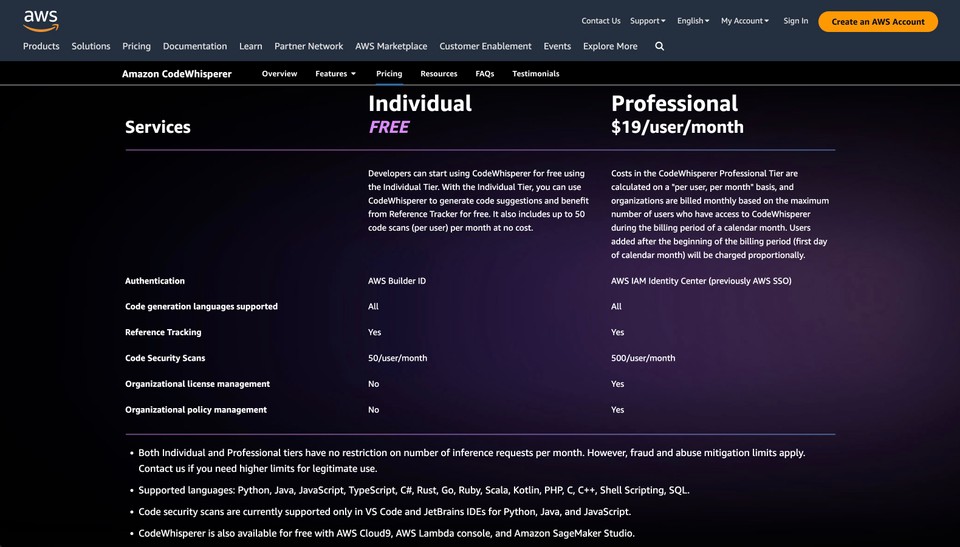The width and height of the screenshot is (960, 547).
Task: Click the Reference Tracking row label
Action: pos(163,332)
